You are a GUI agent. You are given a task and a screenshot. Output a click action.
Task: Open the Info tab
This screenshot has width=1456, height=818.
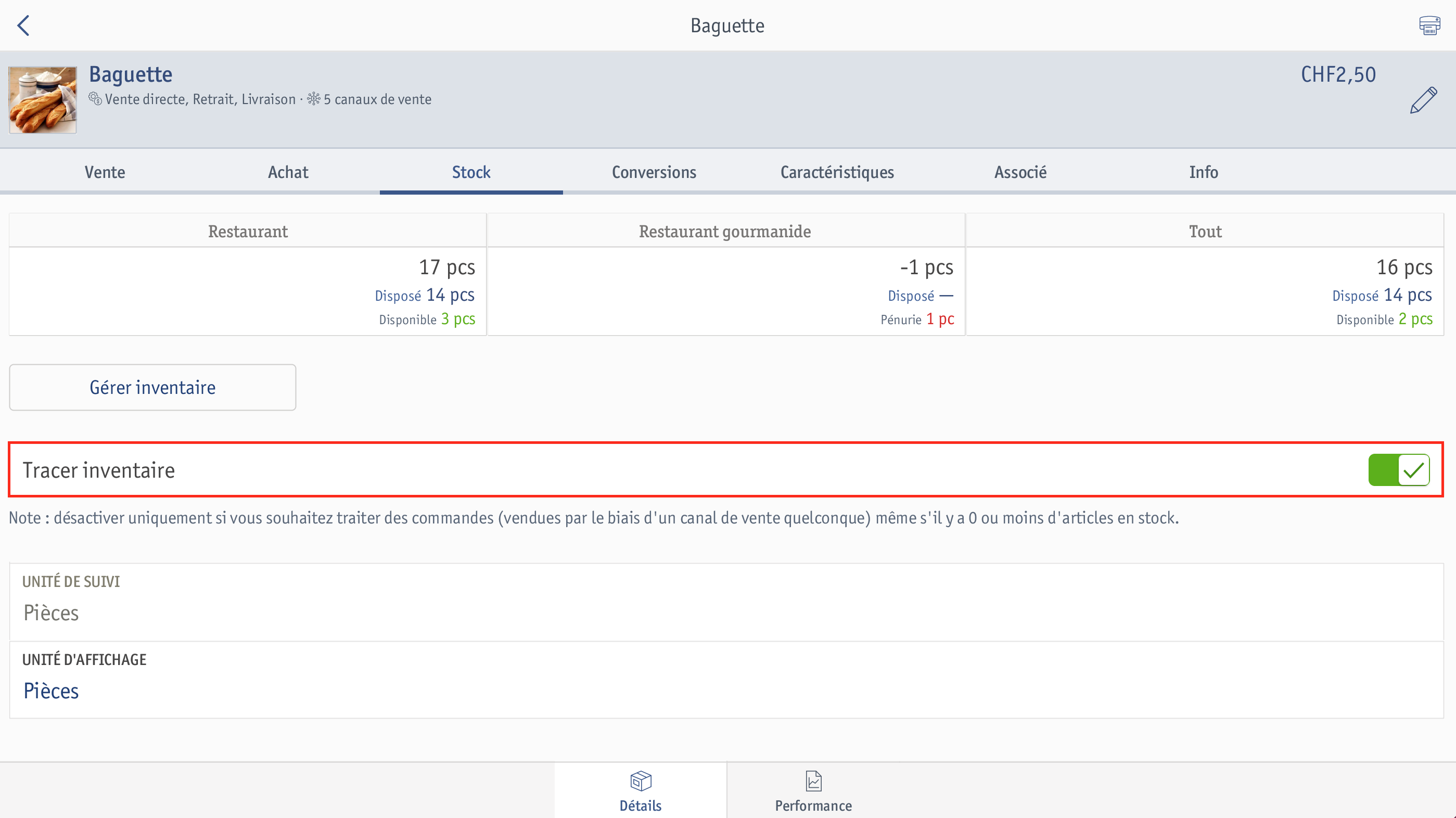click(x=1203, y=172)
